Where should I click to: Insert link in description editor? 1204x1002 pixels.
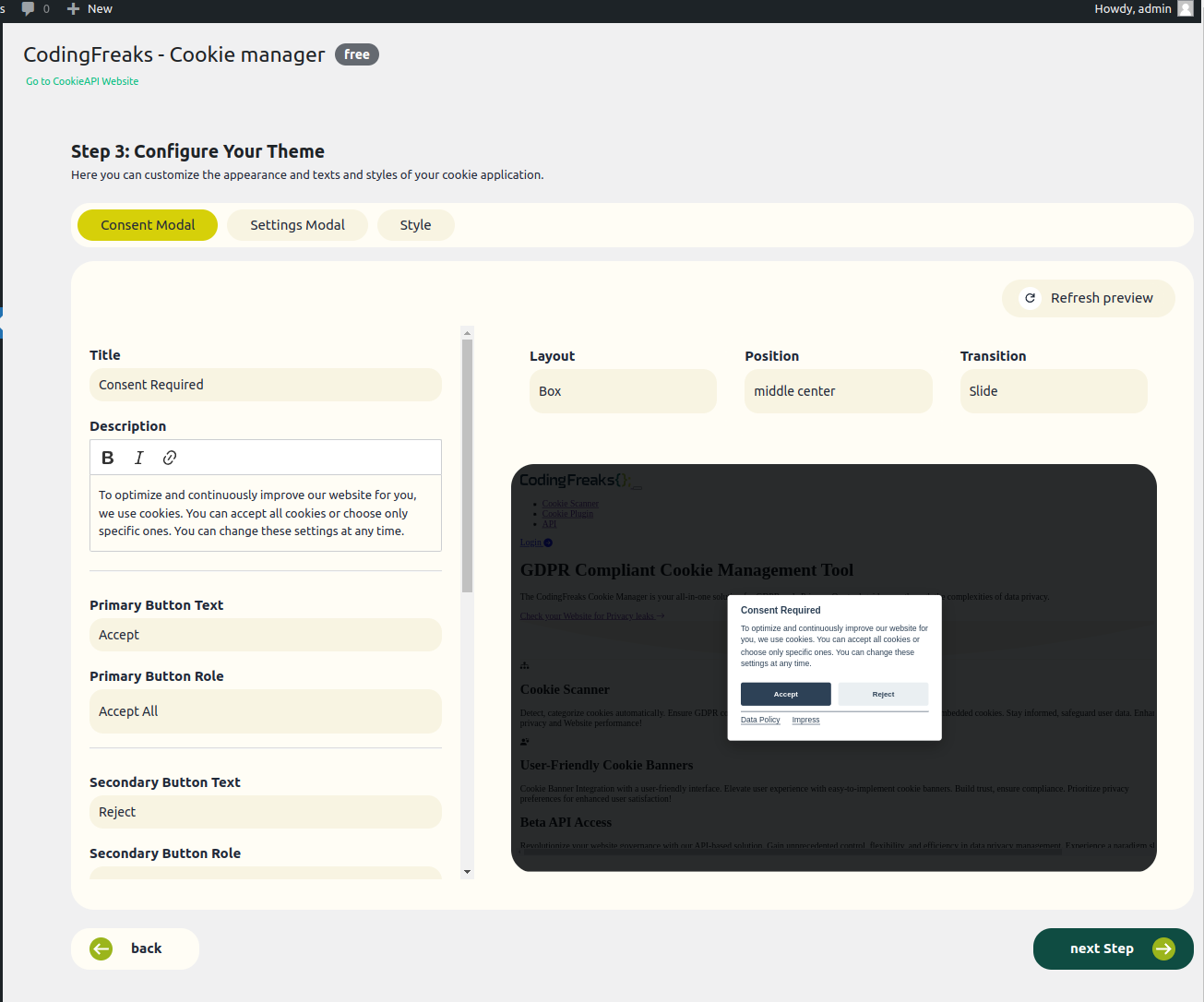[x=170, y=458]
